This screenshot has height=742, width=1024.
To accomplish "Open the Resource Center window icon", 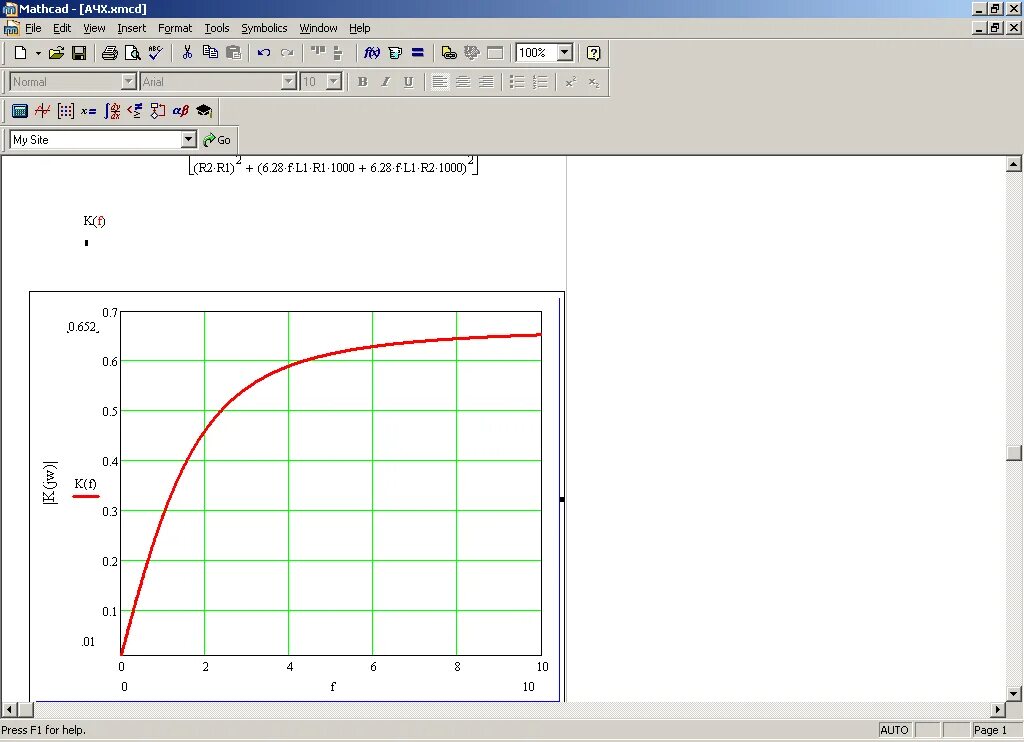I will pos(495,53).
